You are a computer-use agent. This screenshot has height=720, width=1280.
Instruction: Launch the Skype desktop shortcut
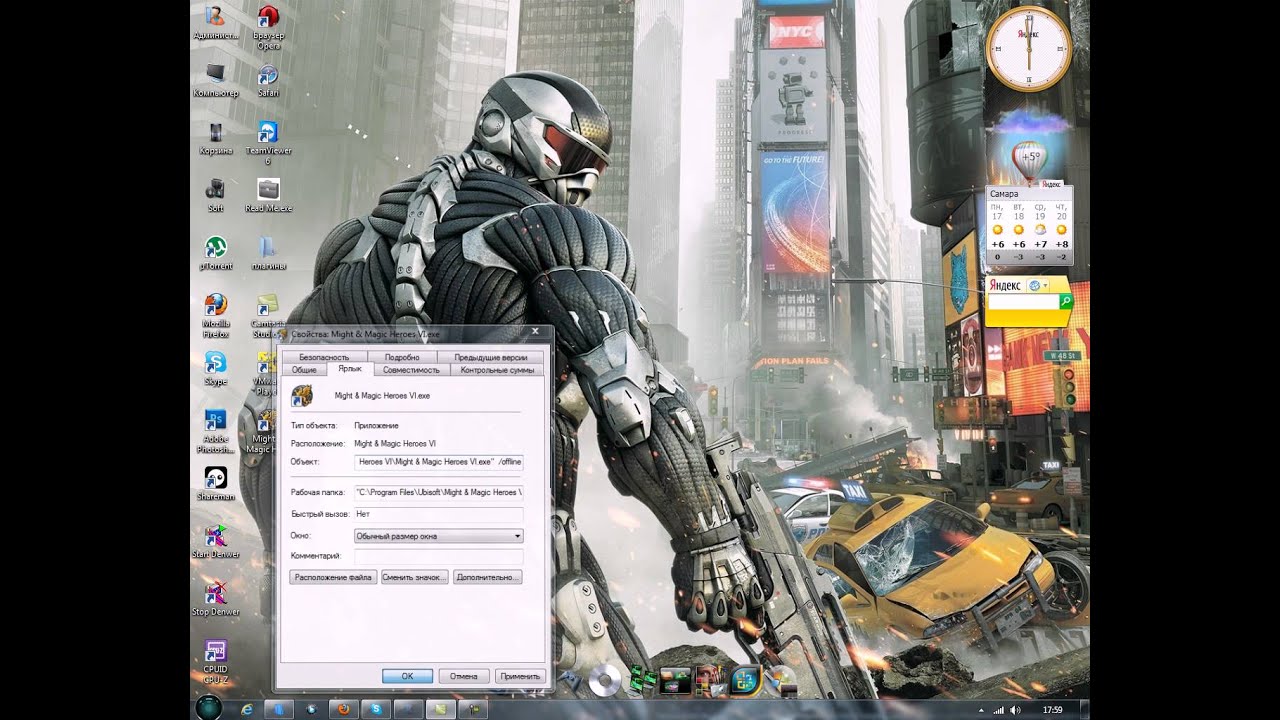215,368
